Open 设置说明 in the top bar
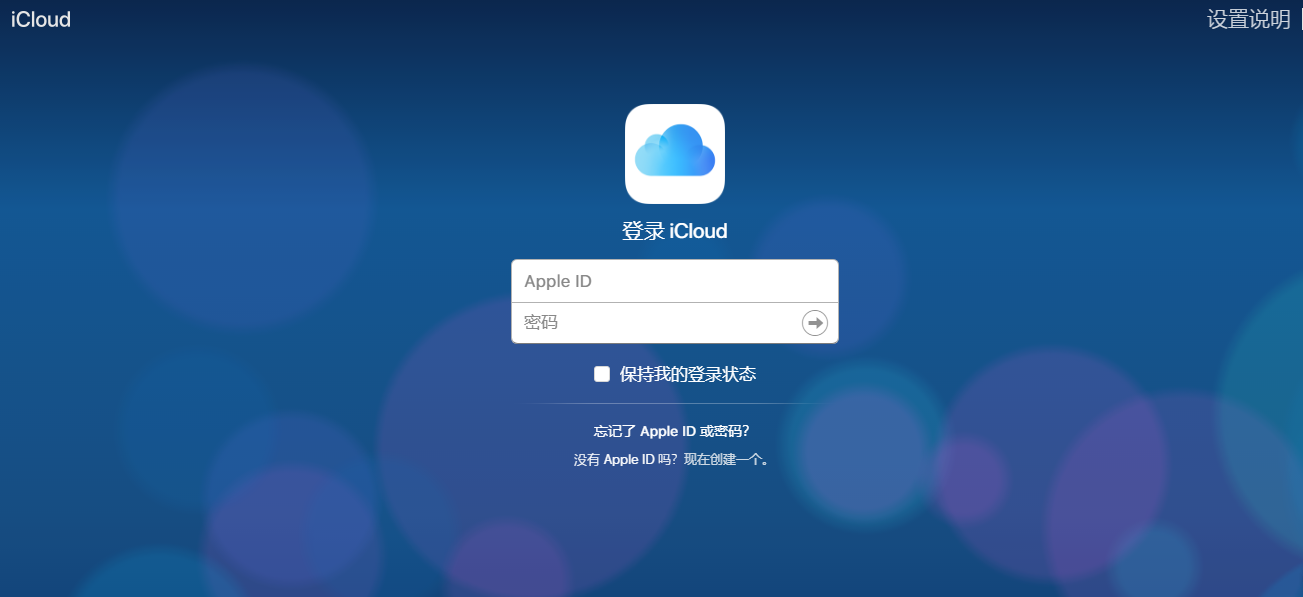 (x=1249, y=19)
